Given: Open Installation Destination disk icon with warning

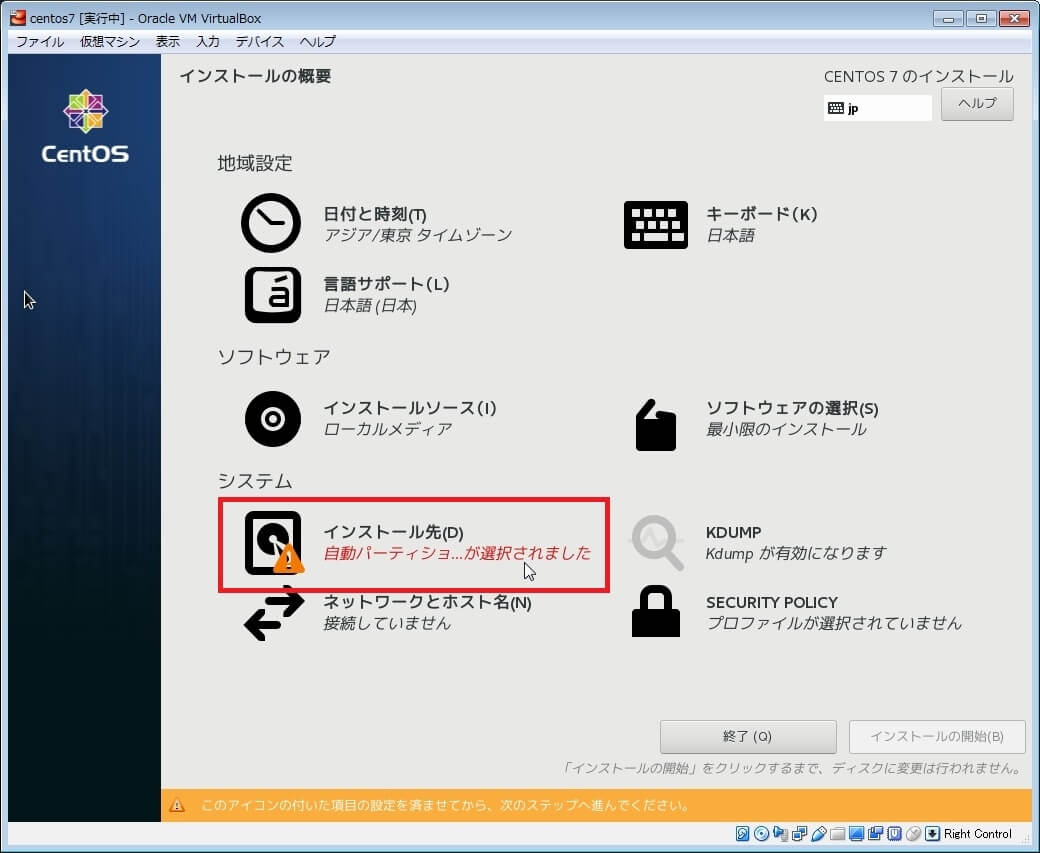Looking at the screenshot, I should click(273, 543).
